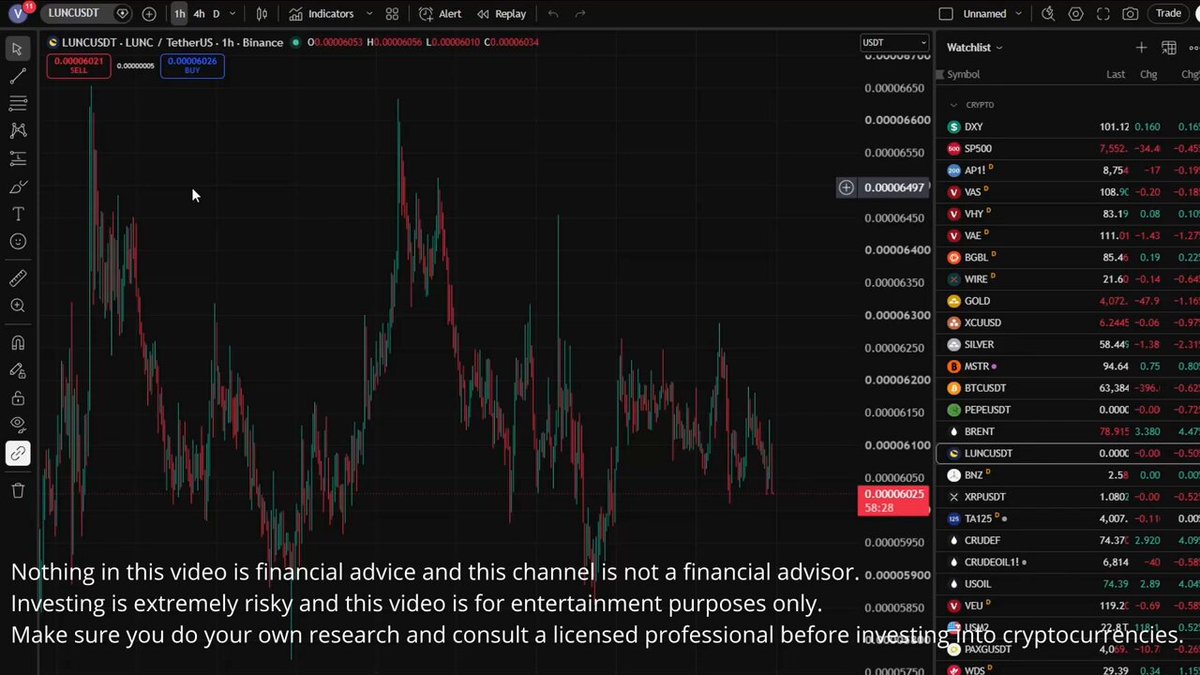Screen dimensions: 1200x675
Task: Expand the Indicators favorites dropdown arrow
Action: click(369, 14)
